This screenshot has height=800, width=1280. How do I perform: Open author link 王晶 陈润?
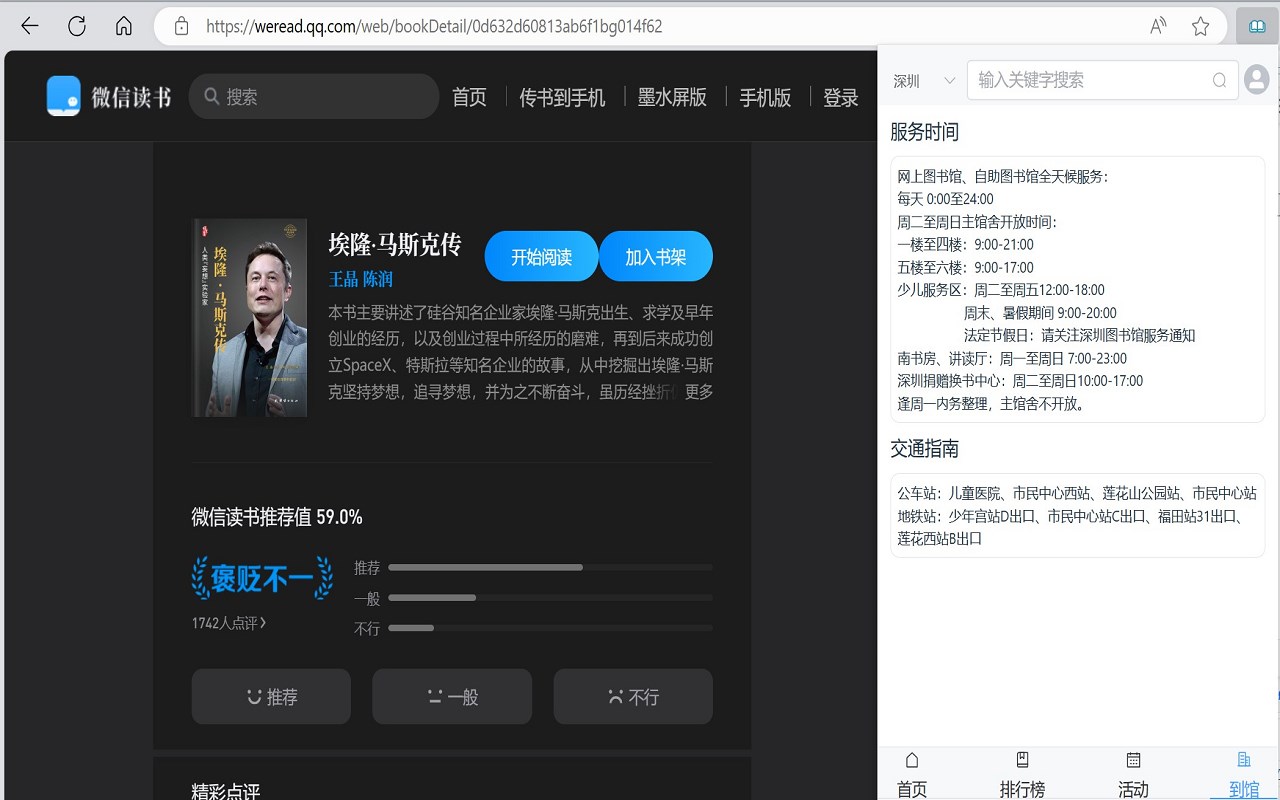[361, 279]
